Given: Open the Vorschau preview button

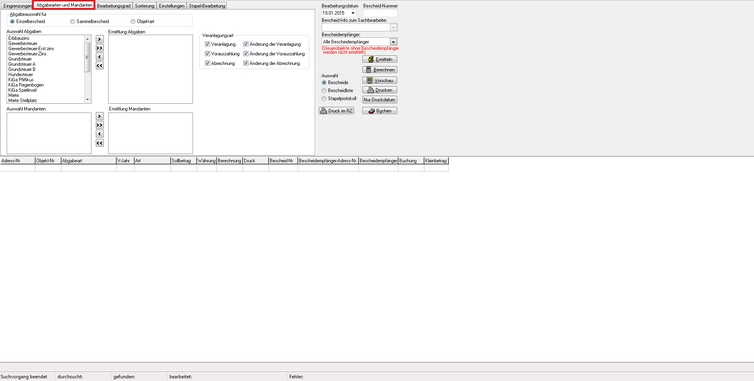Looking at the screenshot, I should click(x=379, y=80).
